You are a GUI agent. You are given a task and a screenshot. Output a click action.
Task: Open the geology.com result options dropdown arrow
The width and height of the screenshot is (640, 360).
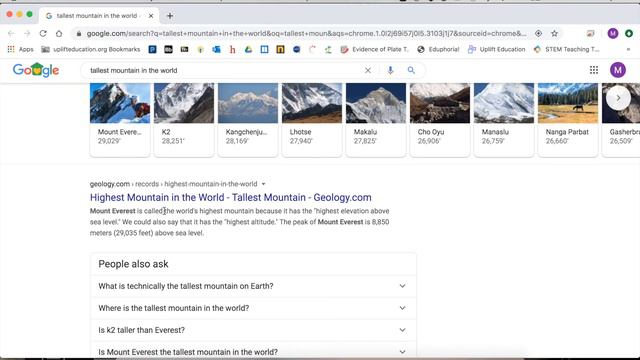click(263, 184)
